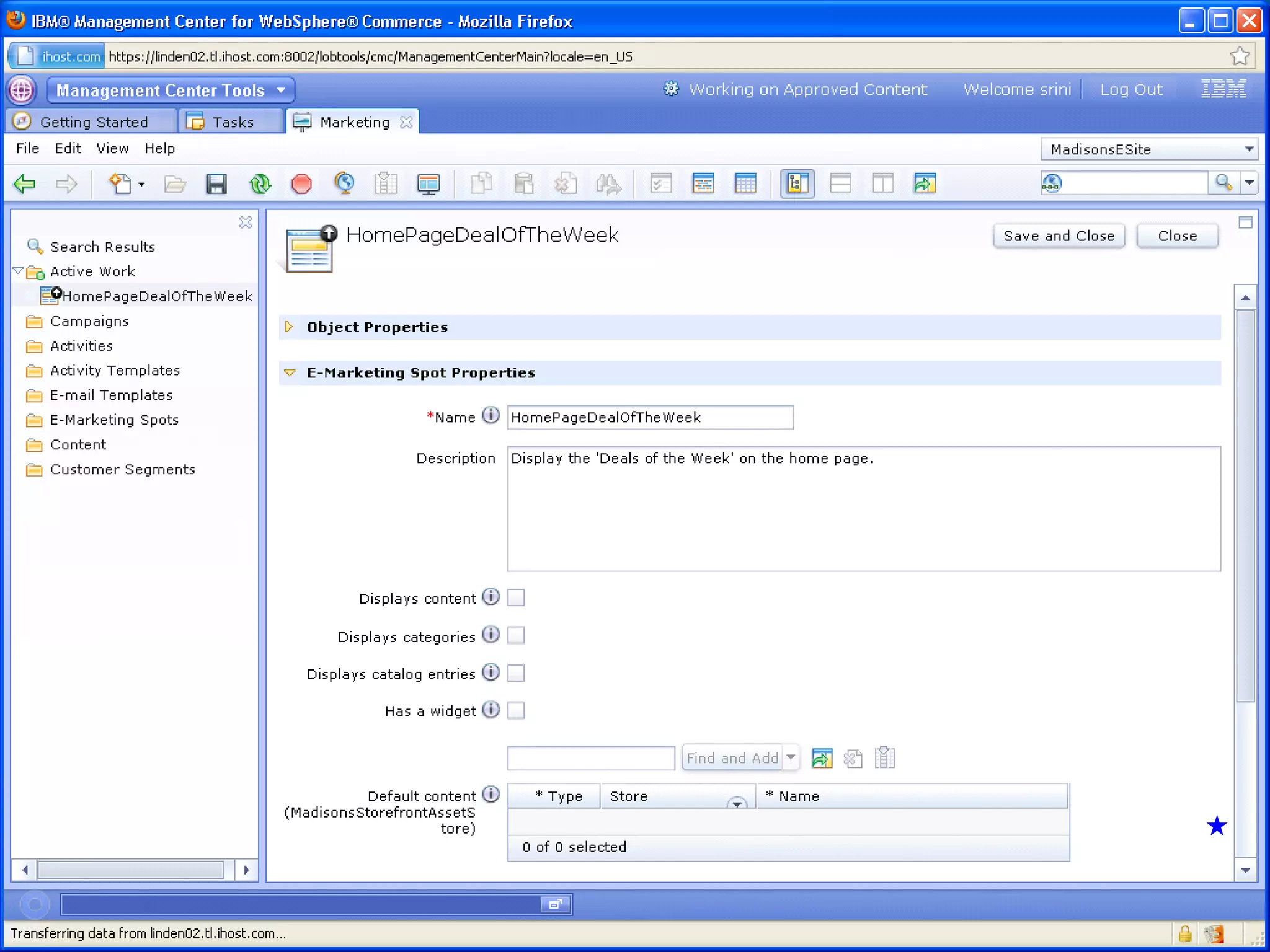
Task: Open the Edit menu
Action: coord(68,149)
